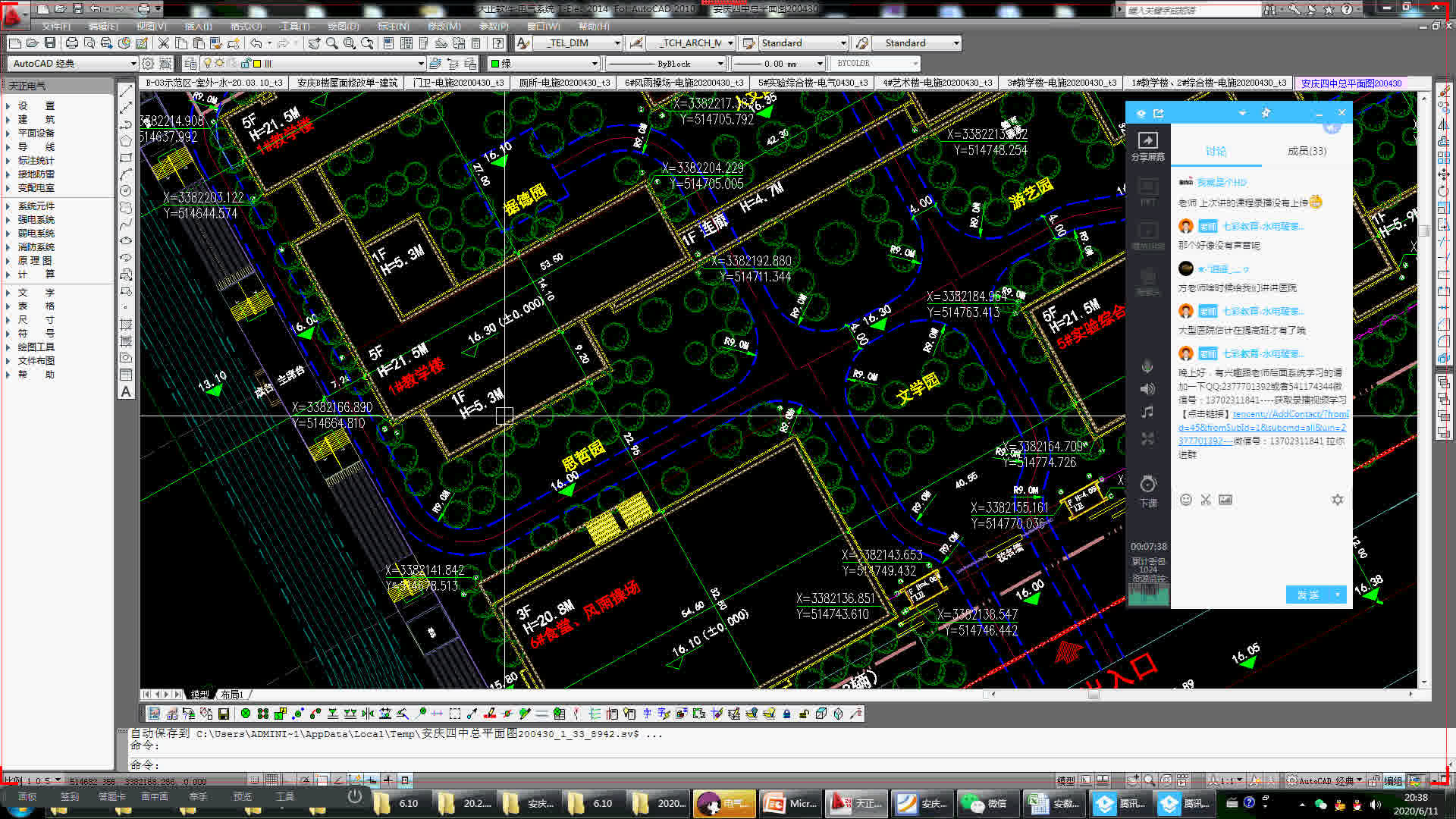The image size is (1456, 819).
Task: Open the 0.00 mm lineweight dropdown
Action: 779,64
